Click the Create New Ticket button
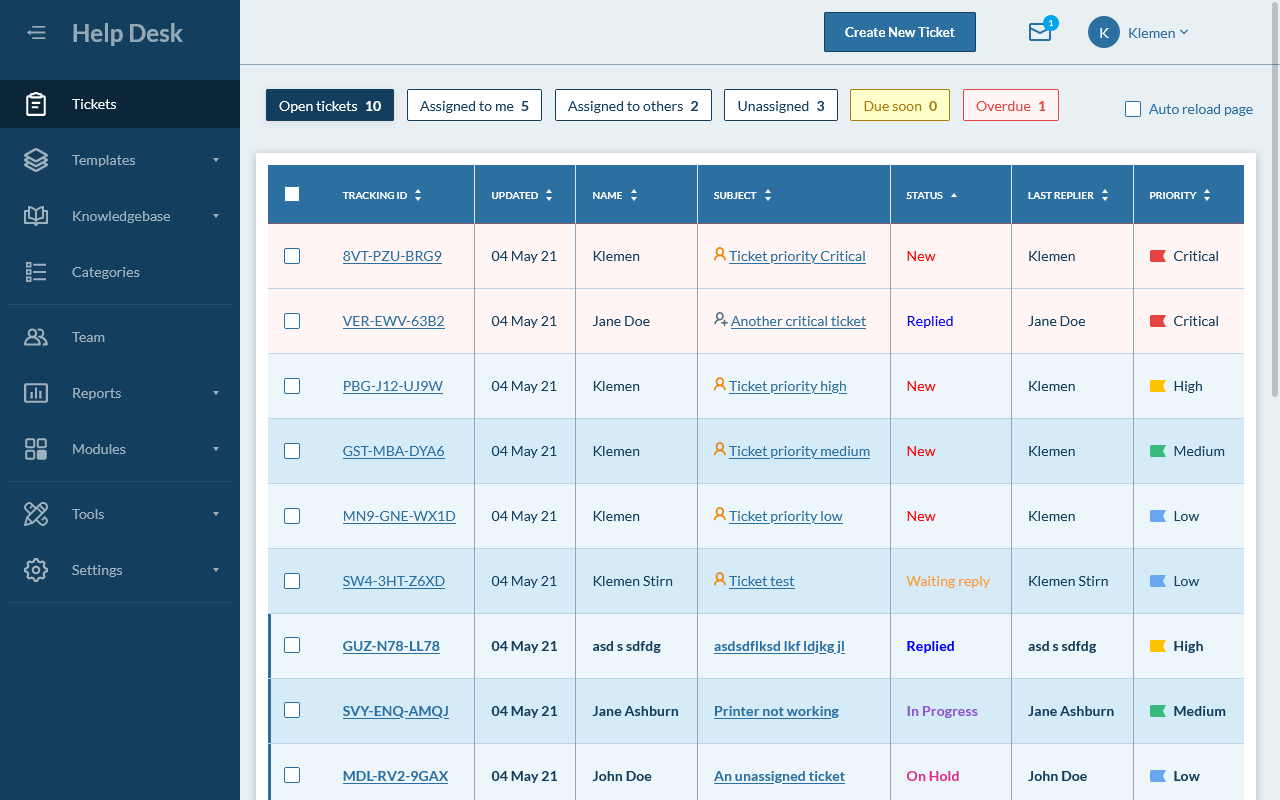This screenshot has height=800, width=1280. pyautogui.click(x=899, y=31)
